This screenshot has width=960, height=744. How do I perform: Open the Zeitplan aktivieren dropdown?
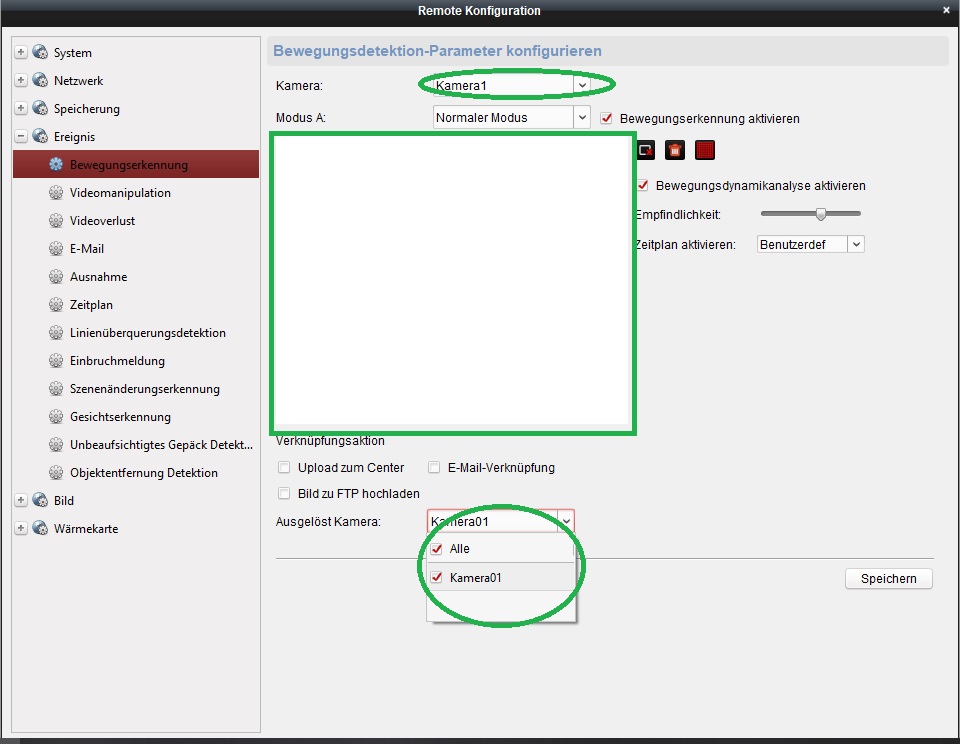click(856, 244)
